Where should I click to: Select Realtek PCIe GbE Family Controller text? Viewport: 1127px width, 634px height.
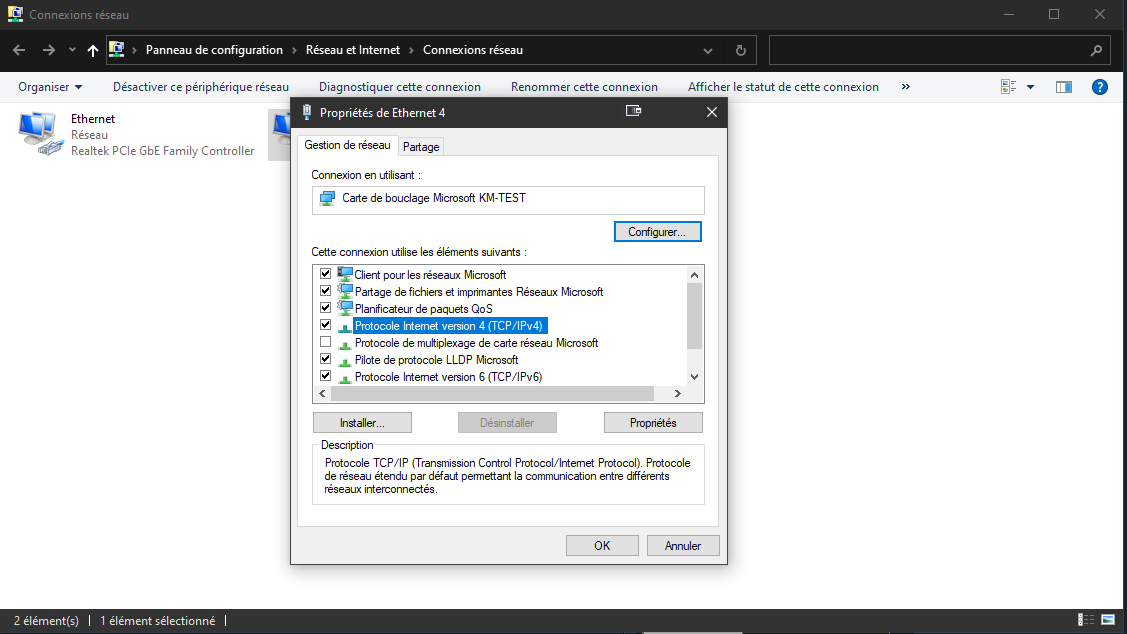(162, 151)
